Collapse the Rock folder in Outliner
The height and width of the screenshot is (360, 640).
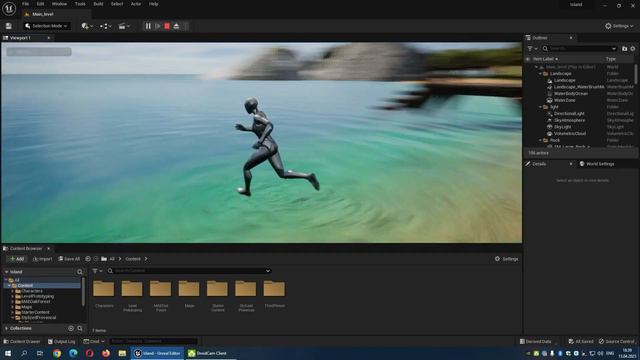point(540,140)
